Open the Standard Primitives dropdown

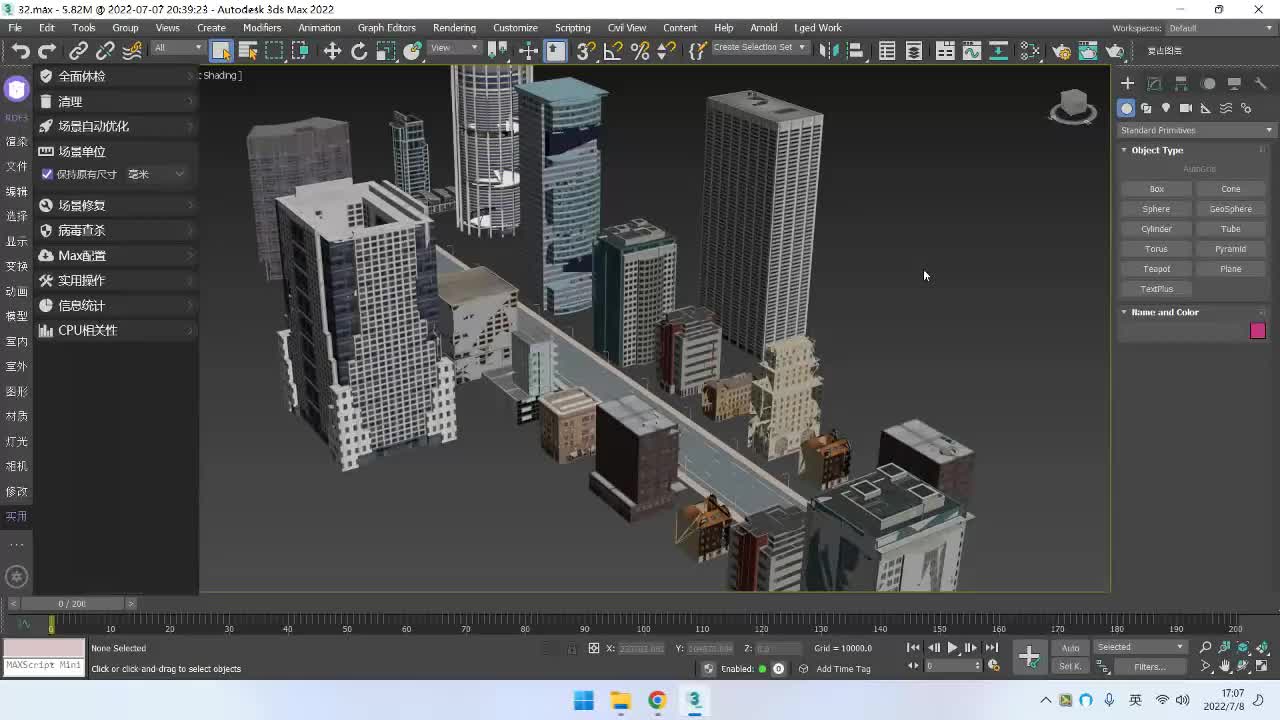1196,130
